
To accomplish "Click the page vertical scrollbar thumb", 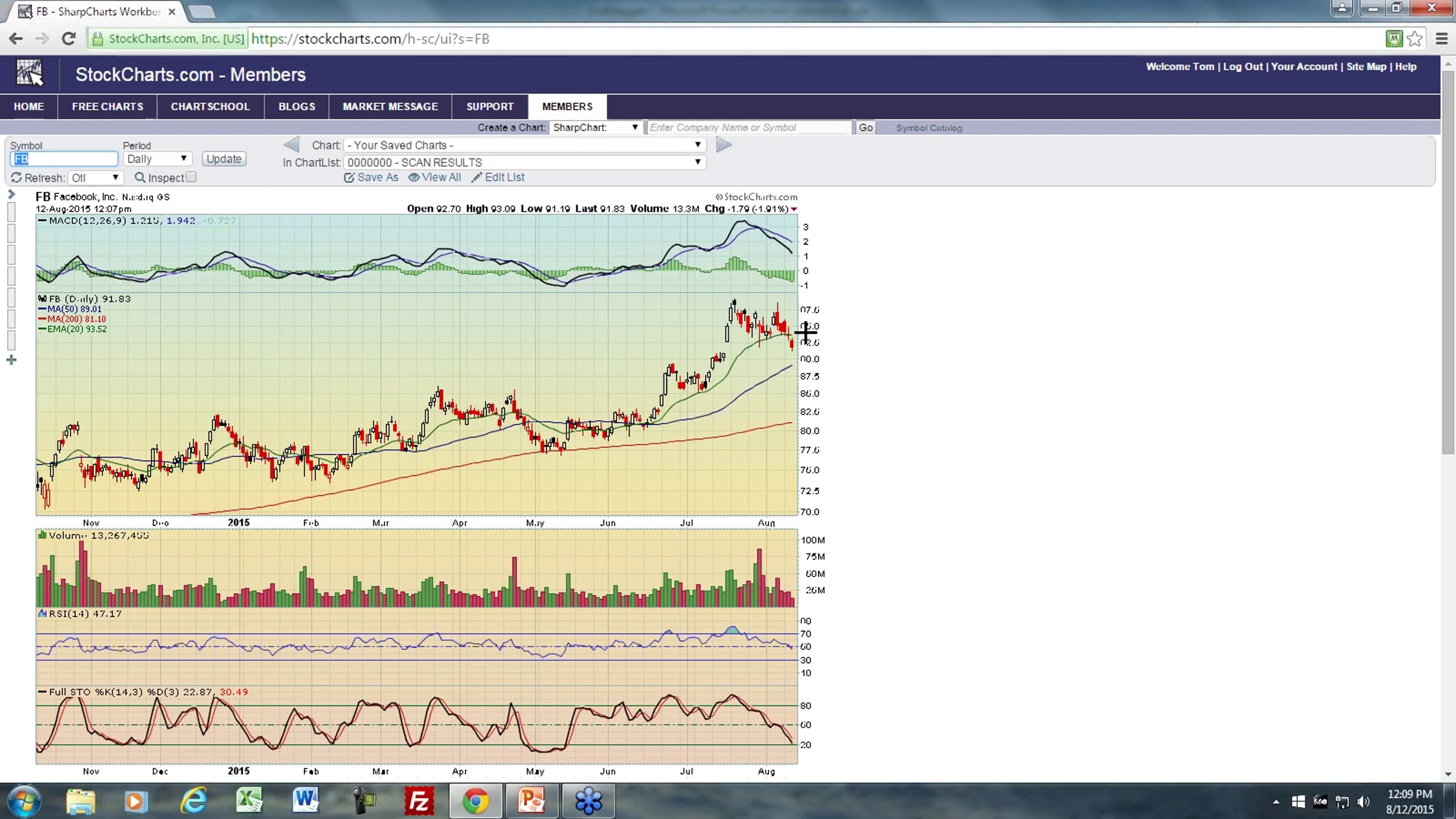I will pyautogui.click(x=1448, y=261).
